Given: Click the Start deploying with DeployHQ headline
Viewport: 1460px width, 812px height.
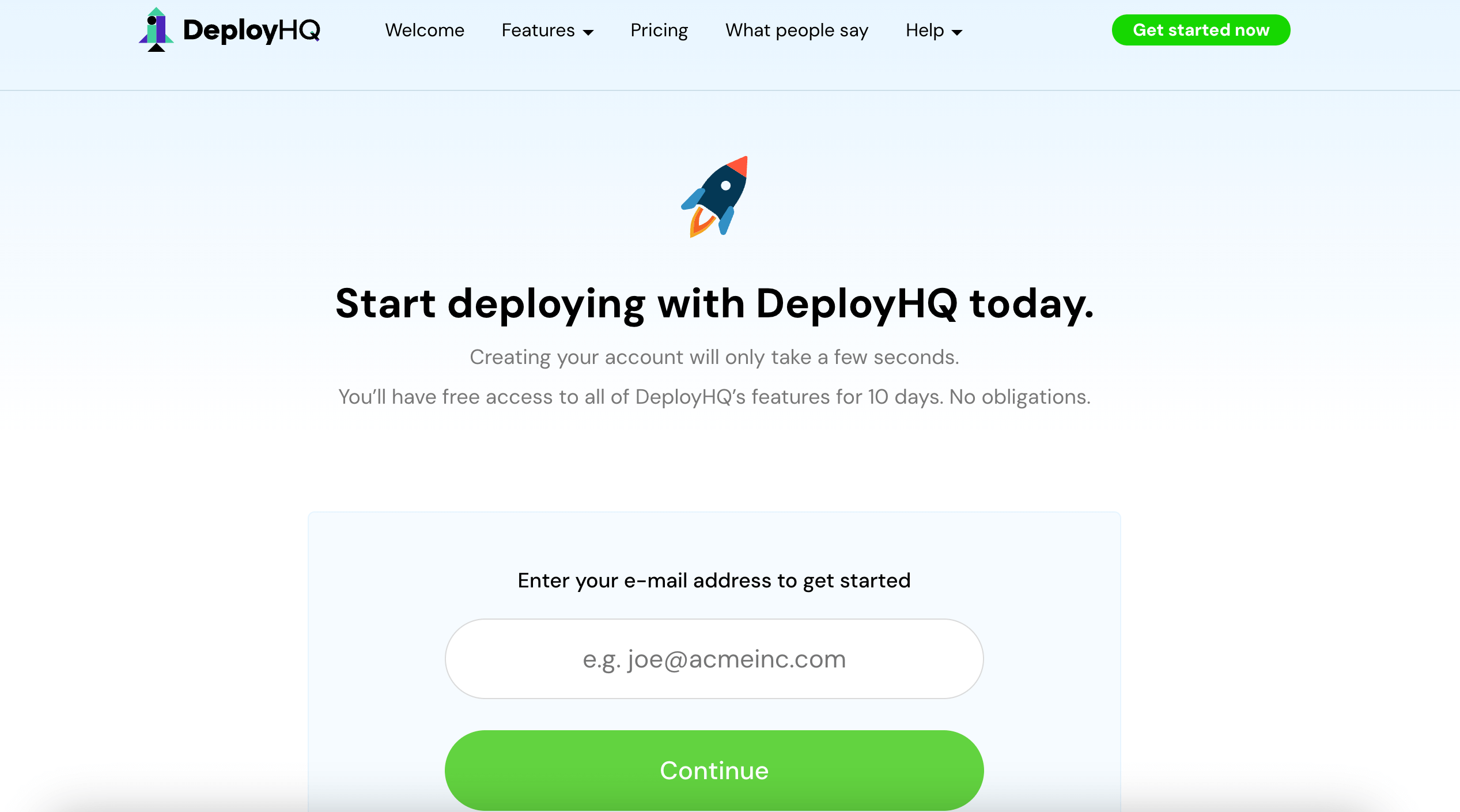Looking at the screenshot, I should [x=714, y=303].
